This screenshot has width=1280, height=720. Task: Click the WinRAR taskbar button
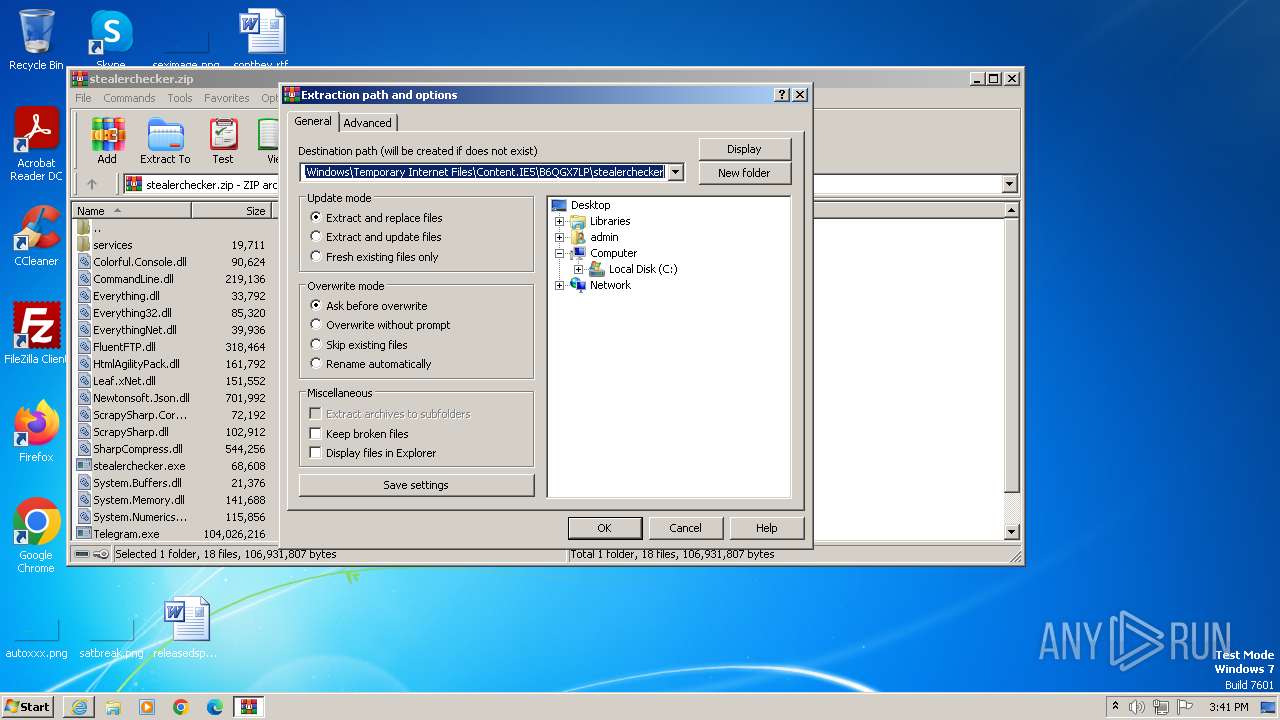(x=249, y=707)
